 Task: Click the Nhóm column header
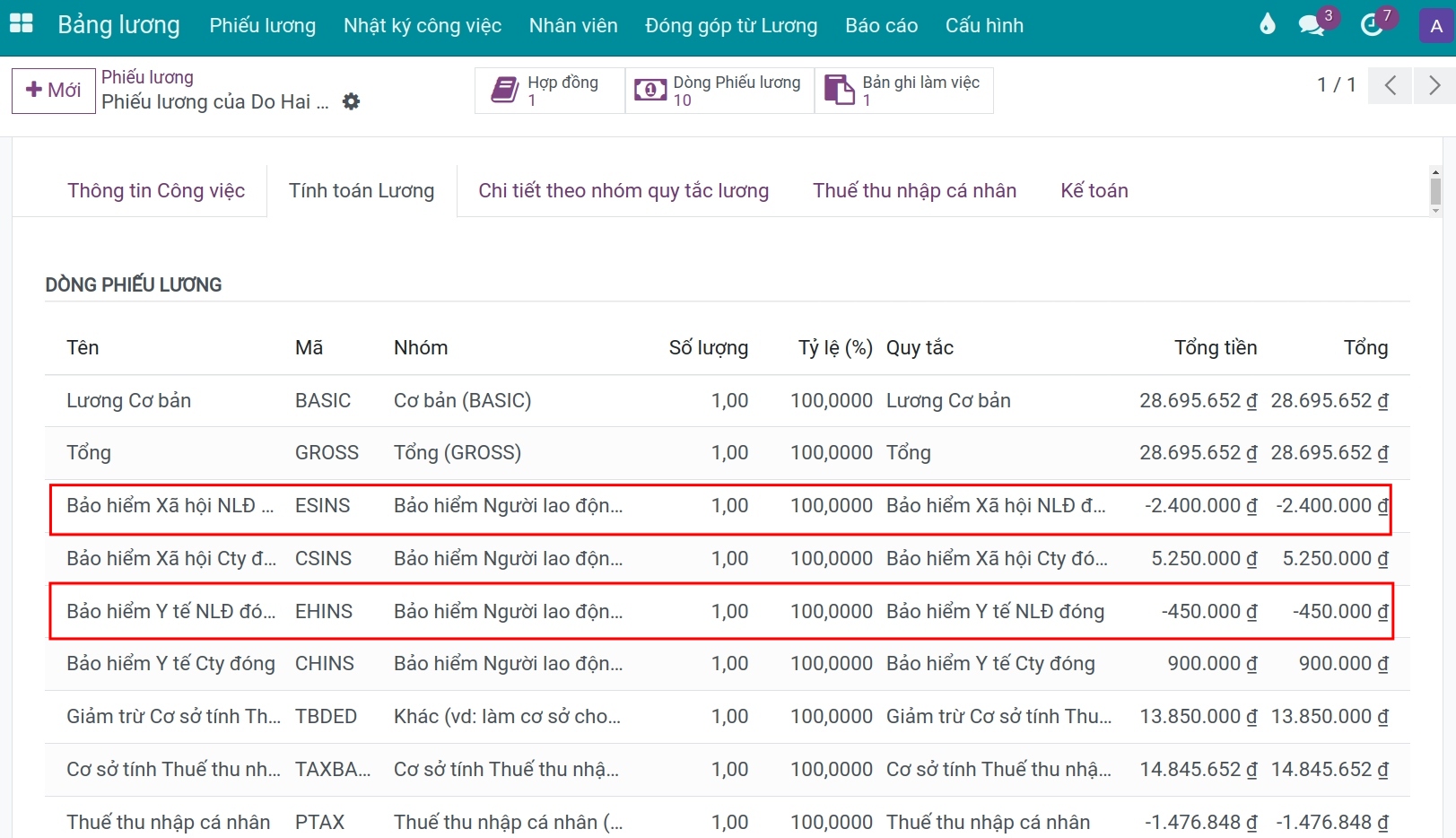421,347
